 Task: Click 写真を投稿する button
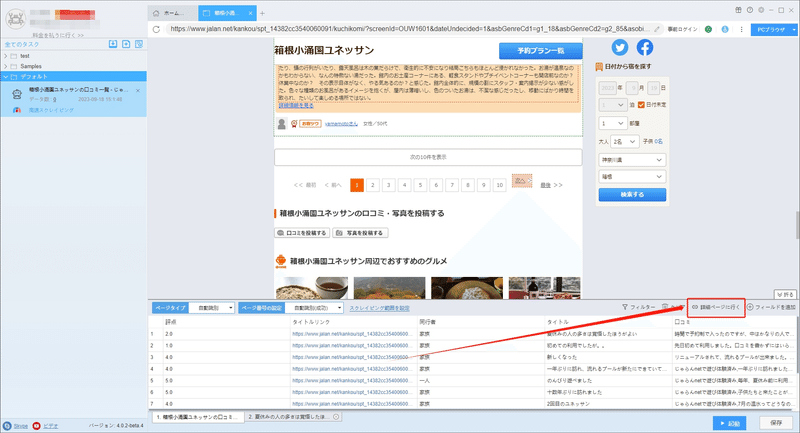pos(360,233)
